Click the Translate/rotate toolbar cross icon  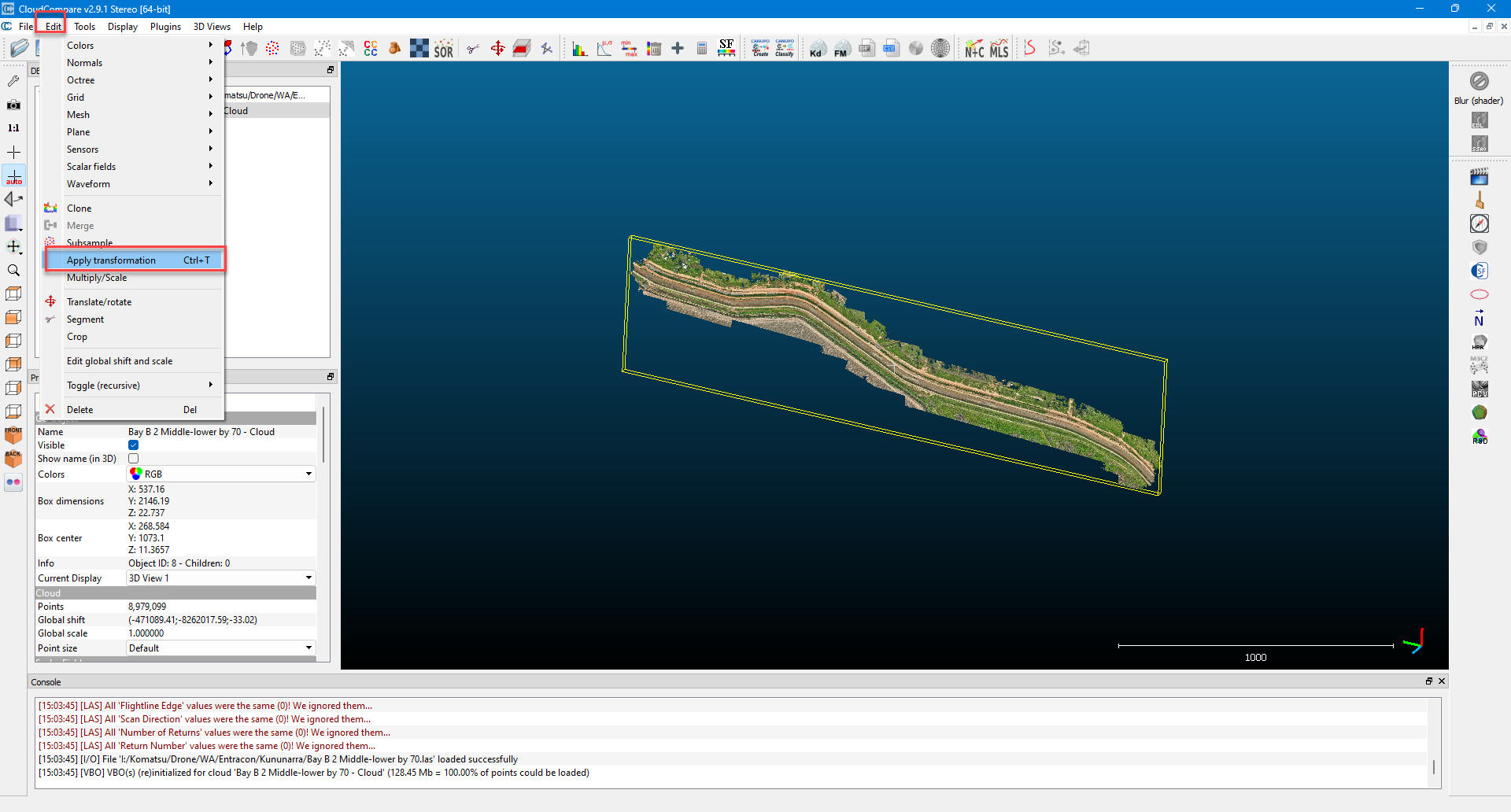point(497,49)
